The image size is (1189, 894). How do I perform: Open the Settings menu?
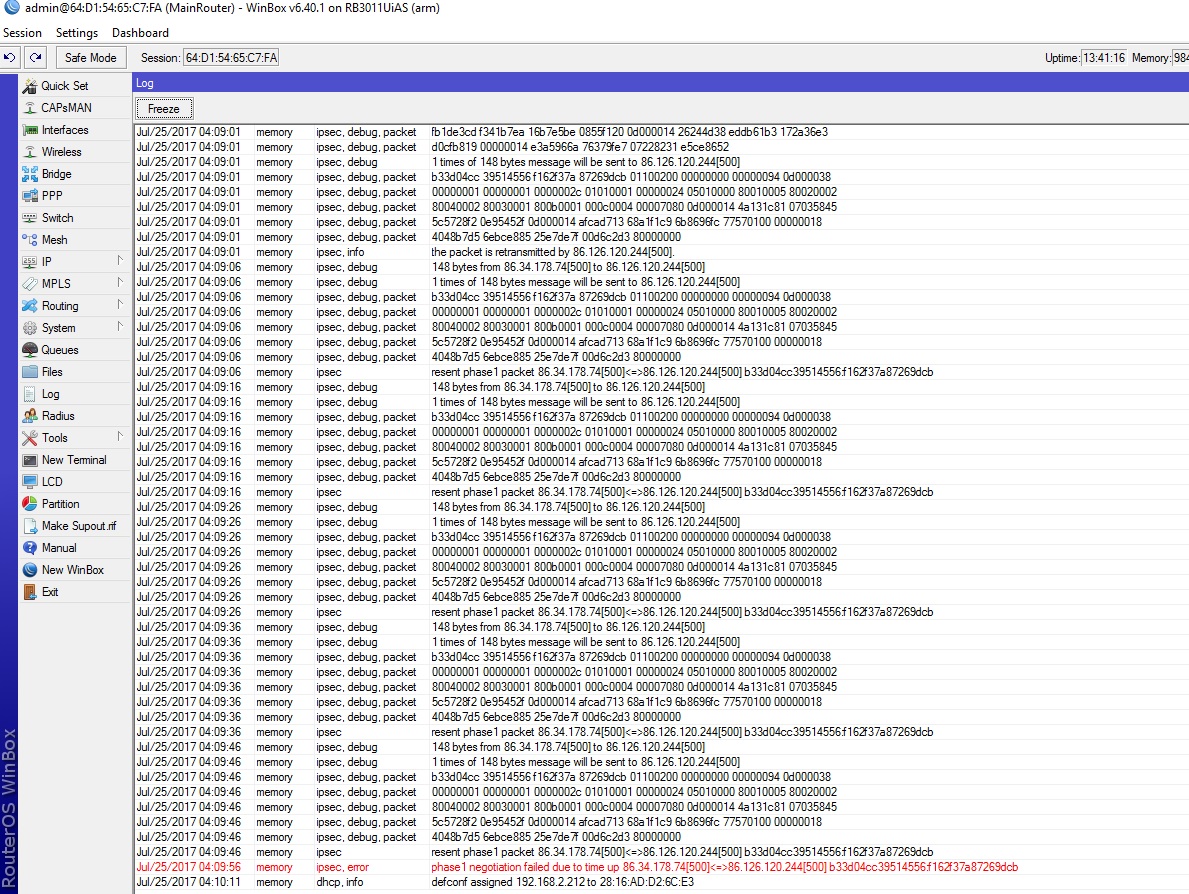click(x=77, y=33)
